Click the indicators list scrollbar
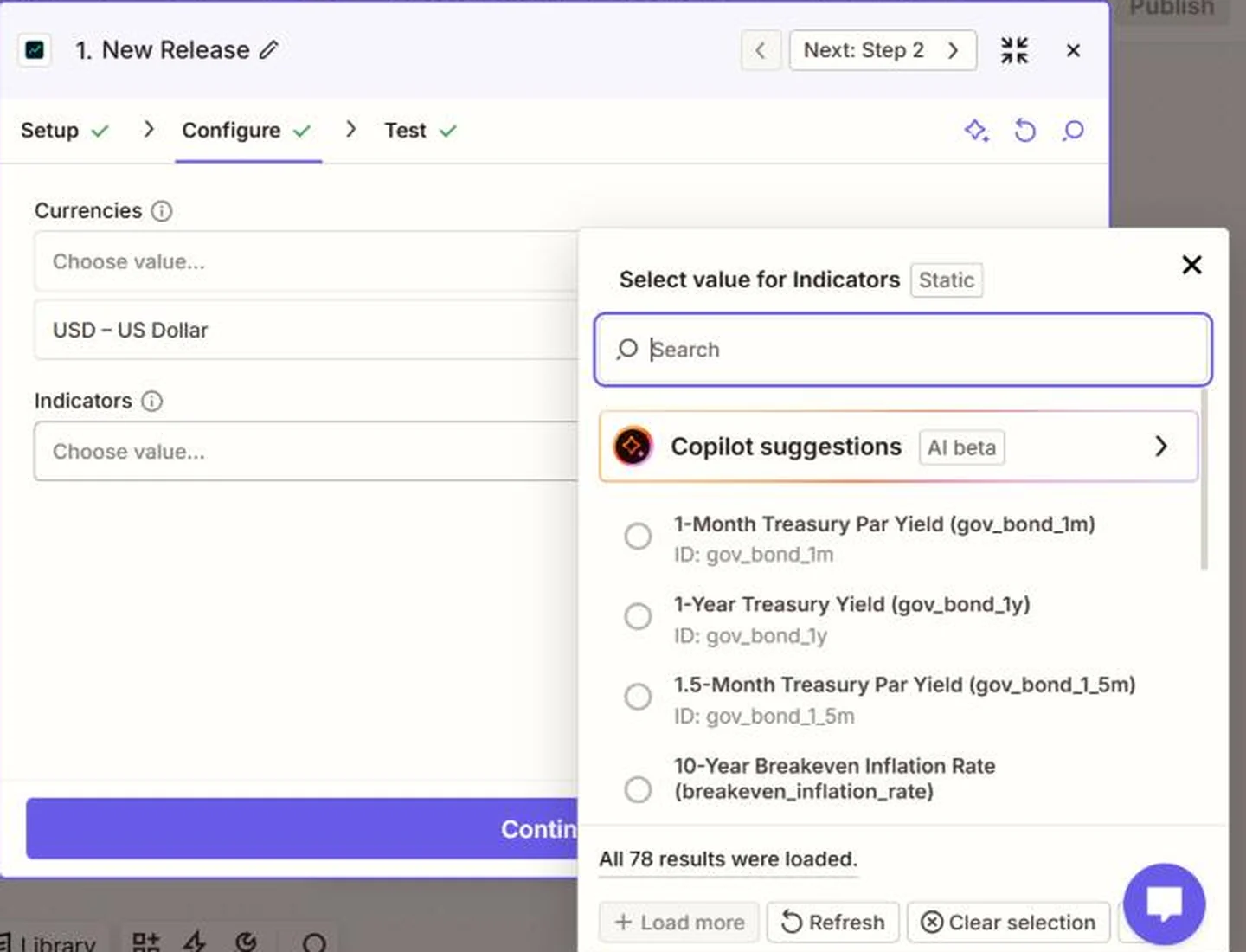Screen dimensions: 1246x952 pos(1204,480)
